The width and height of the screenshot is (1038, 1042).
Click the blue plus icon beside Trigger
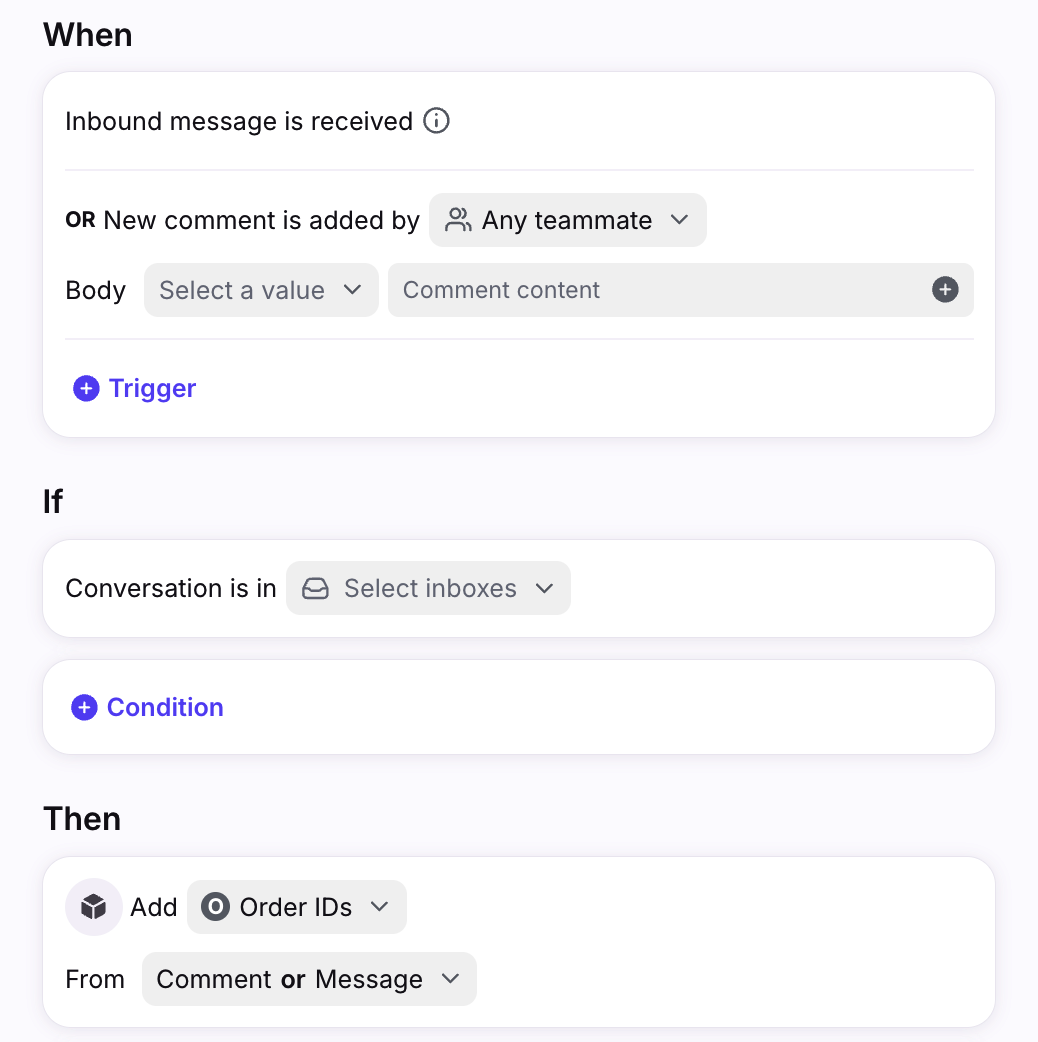(x=86, y=389)
